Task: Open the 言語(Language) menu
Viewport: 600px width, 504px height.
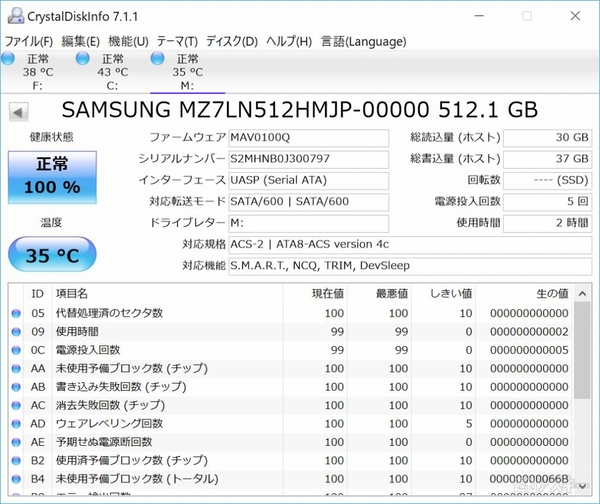Action: click(x=364, y=41)
